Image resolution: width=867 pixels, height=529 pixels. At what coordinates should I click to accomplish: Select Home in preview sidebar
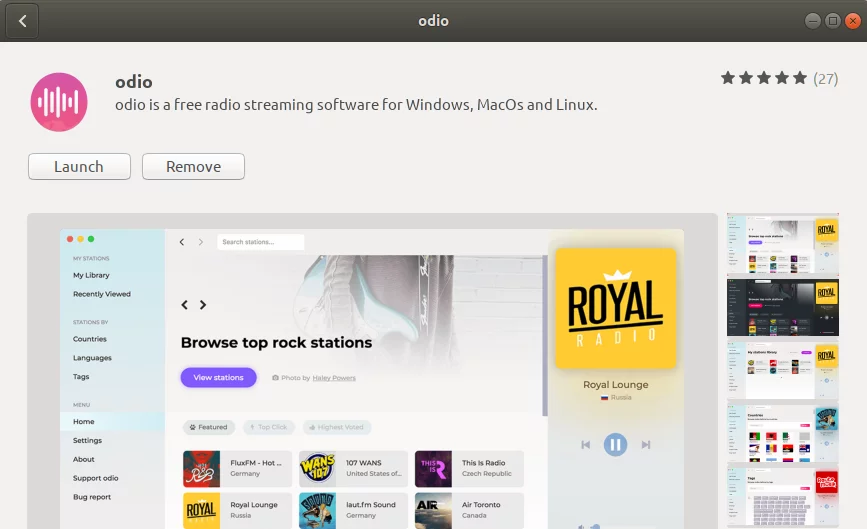[112, 421]
